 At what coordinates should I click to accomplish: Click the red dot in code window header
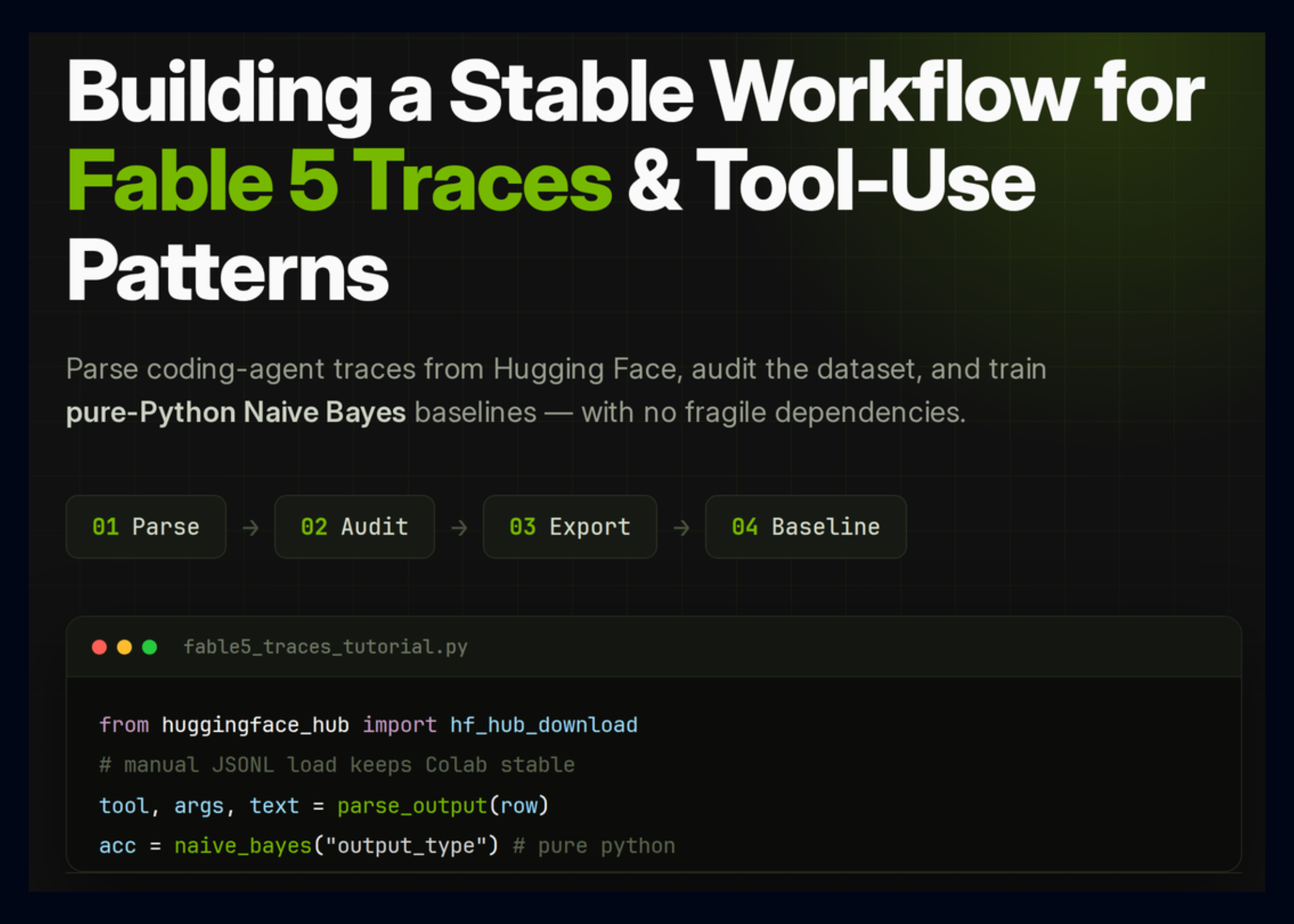point(99,647)
